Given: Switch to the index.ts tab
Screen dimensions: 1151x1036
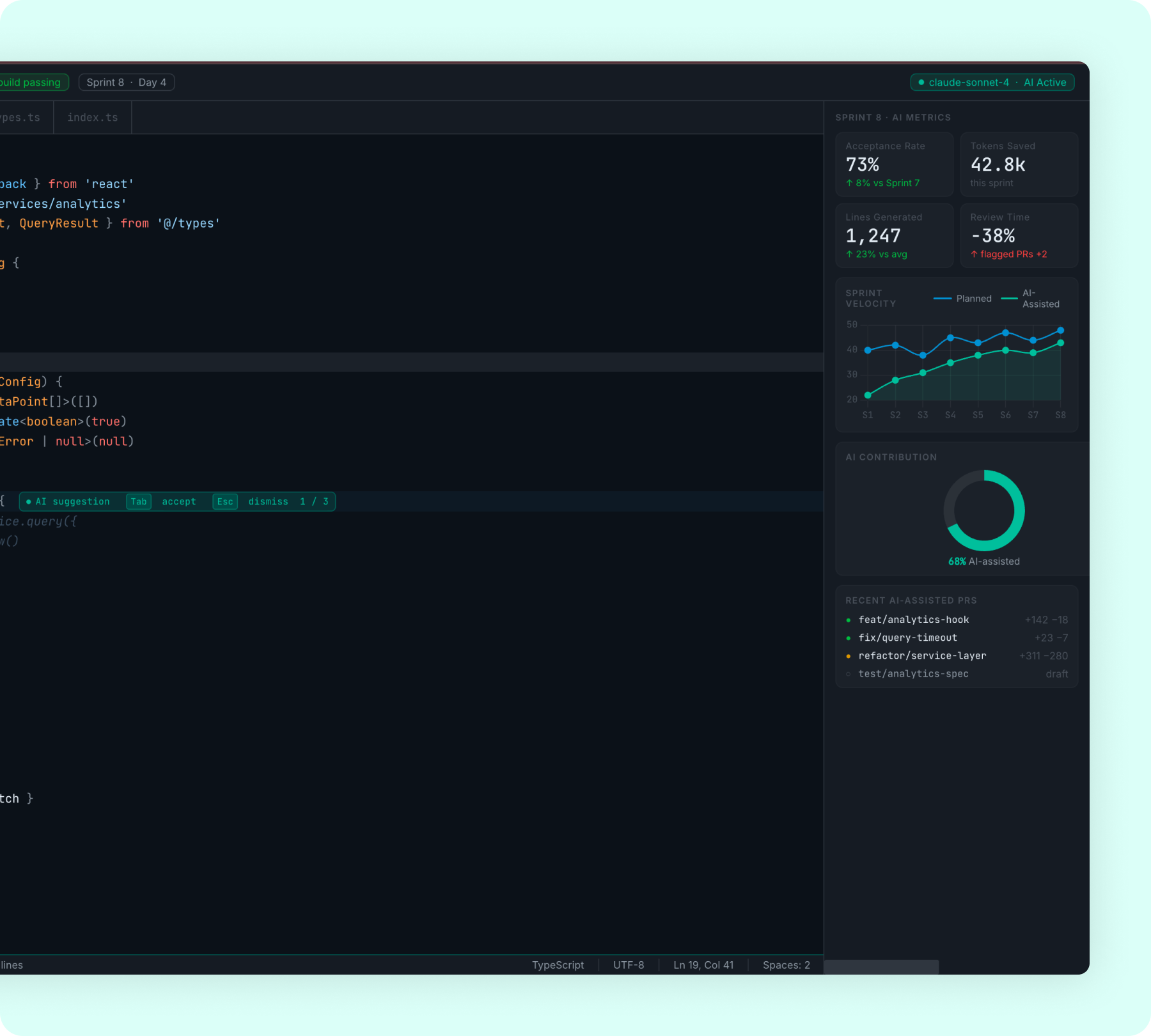Looking at the screenshot, I should tap(93, 117).
